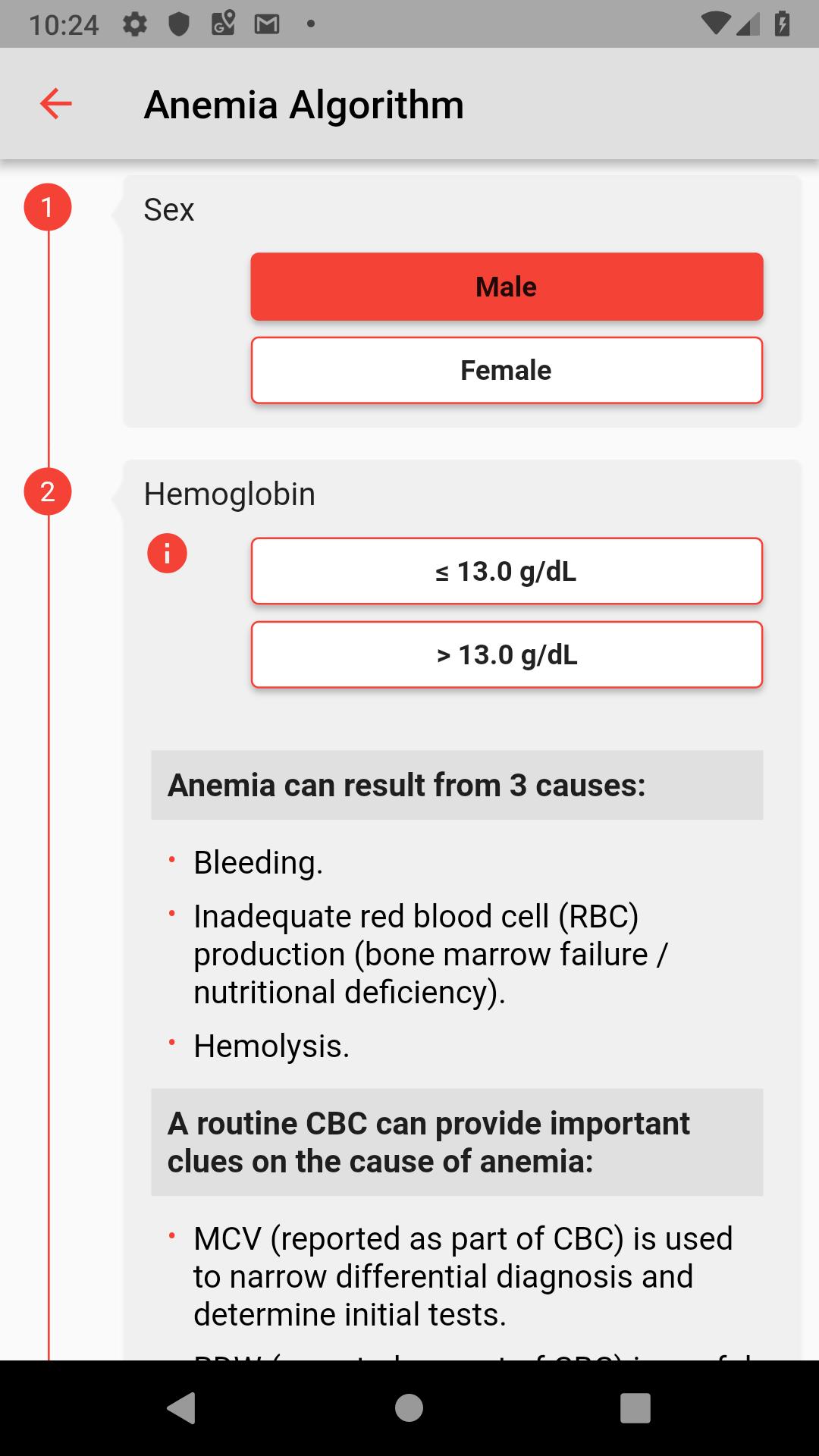Image resolution: width=819 pixels, height=1456 pixels.
Task: Tap the Sex section header
Action: click(x=168, y=210)
